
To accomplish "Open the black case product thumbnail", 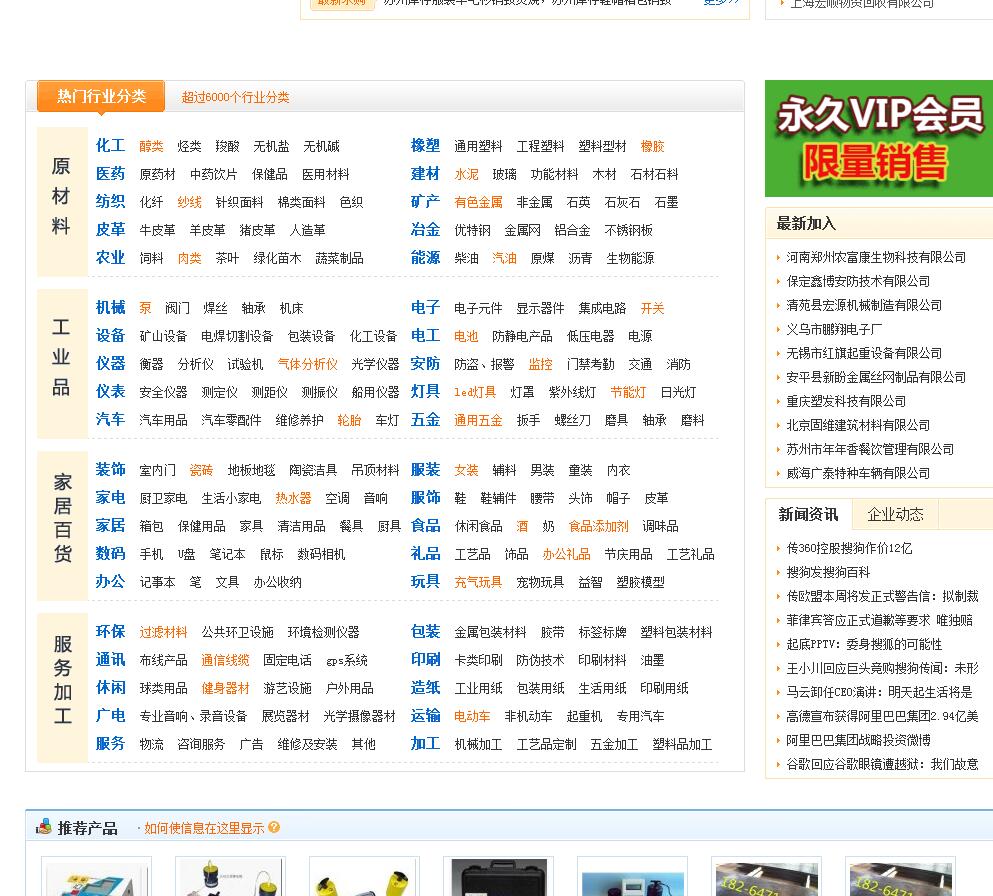I will 498,876.
